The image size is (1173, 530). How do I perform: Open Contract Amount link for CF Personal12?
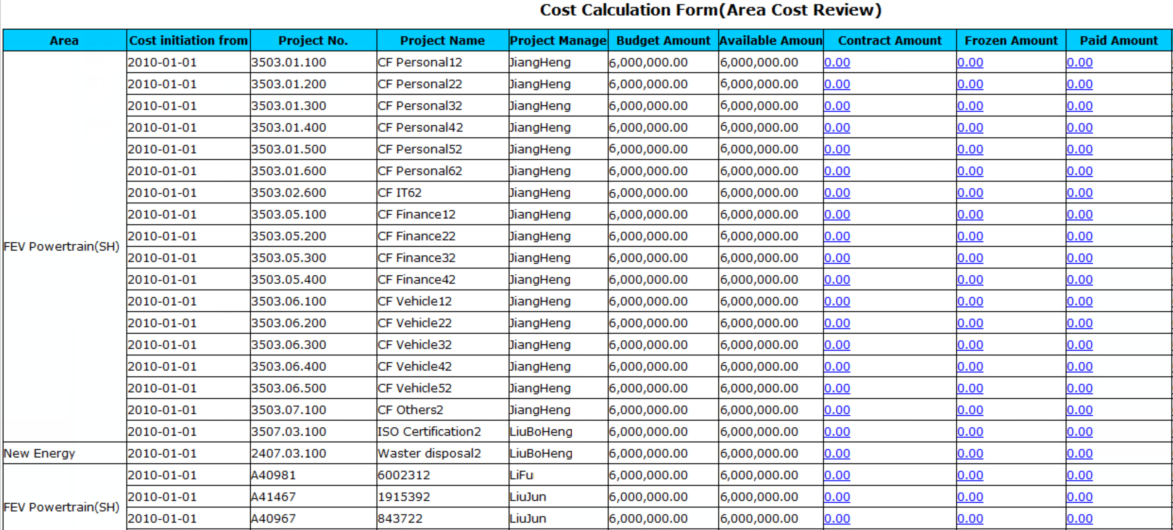(x=836, y=62)
